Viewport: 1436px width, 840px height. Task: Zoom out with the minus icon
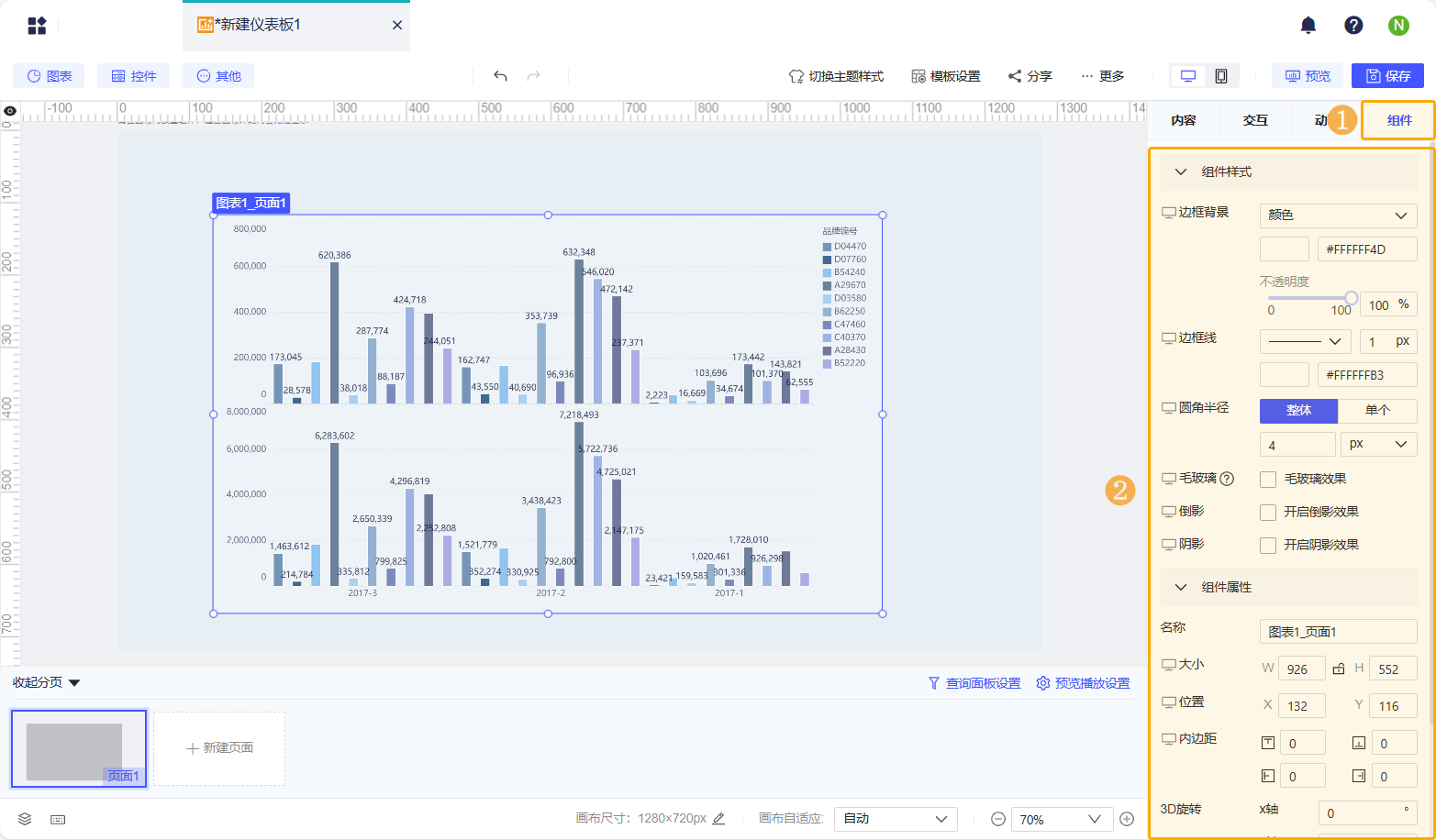tap(997, 819)
